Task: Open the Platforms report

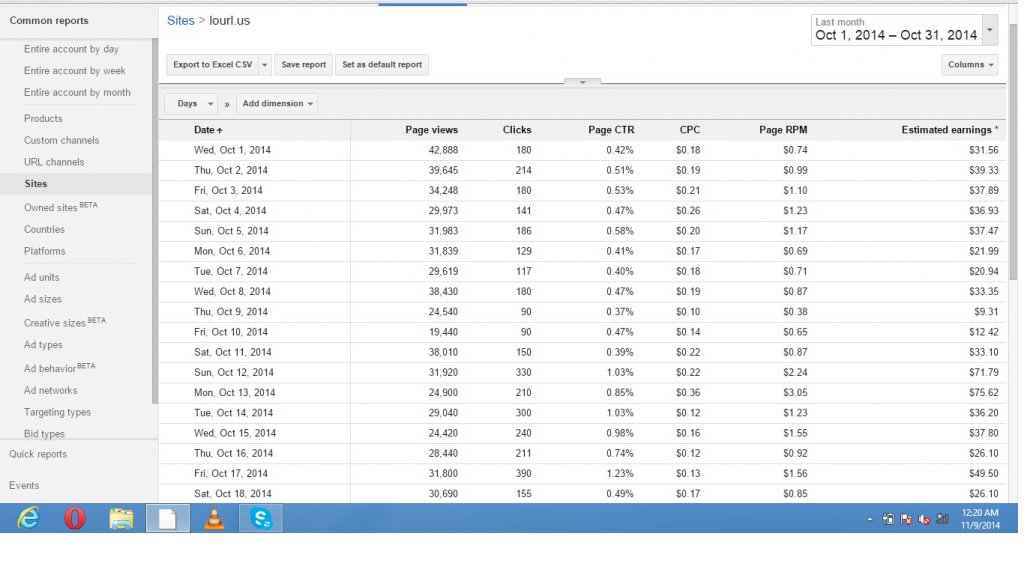Action: (44, 251)
